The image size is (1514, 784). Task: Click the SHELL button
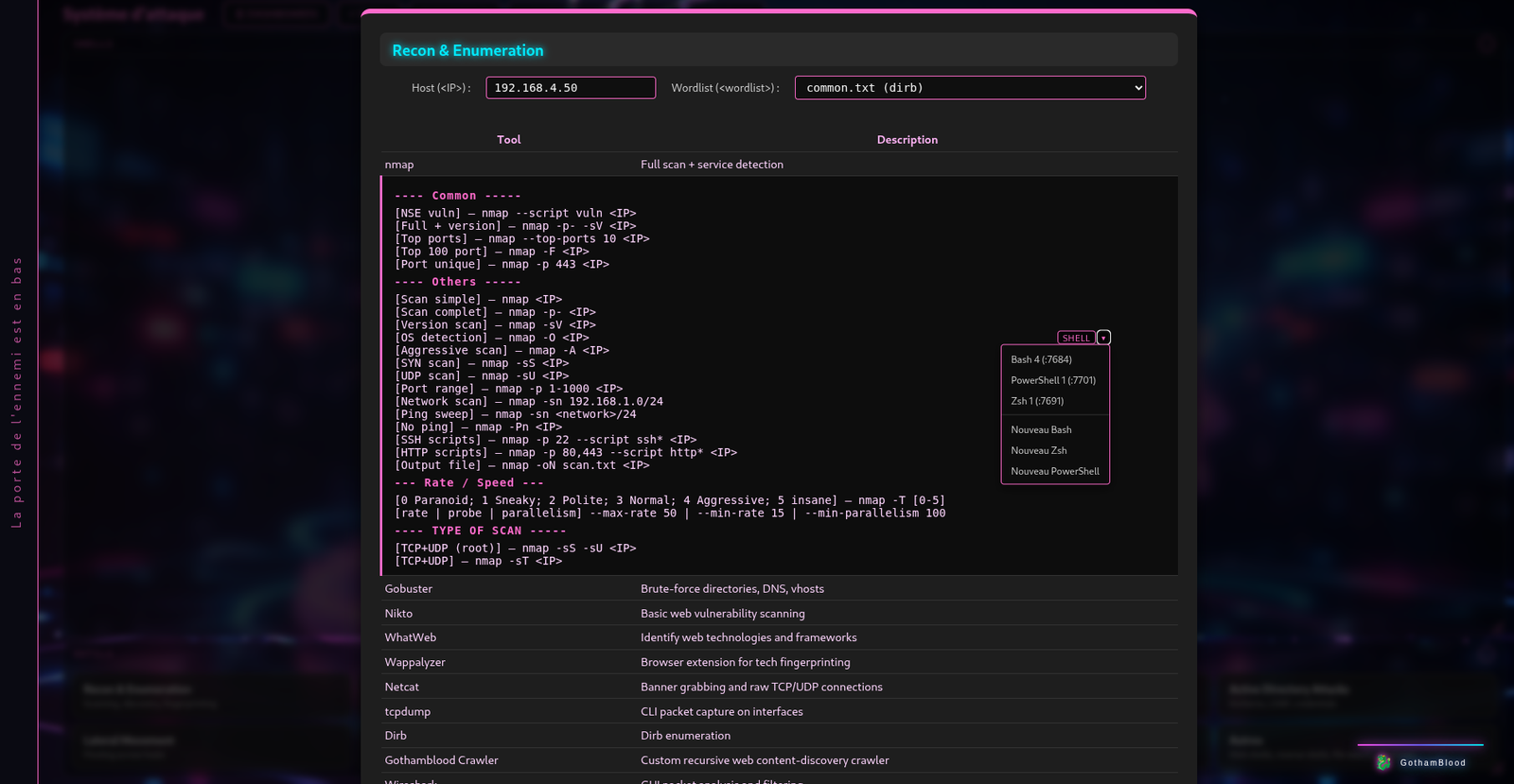point(1076,338)
